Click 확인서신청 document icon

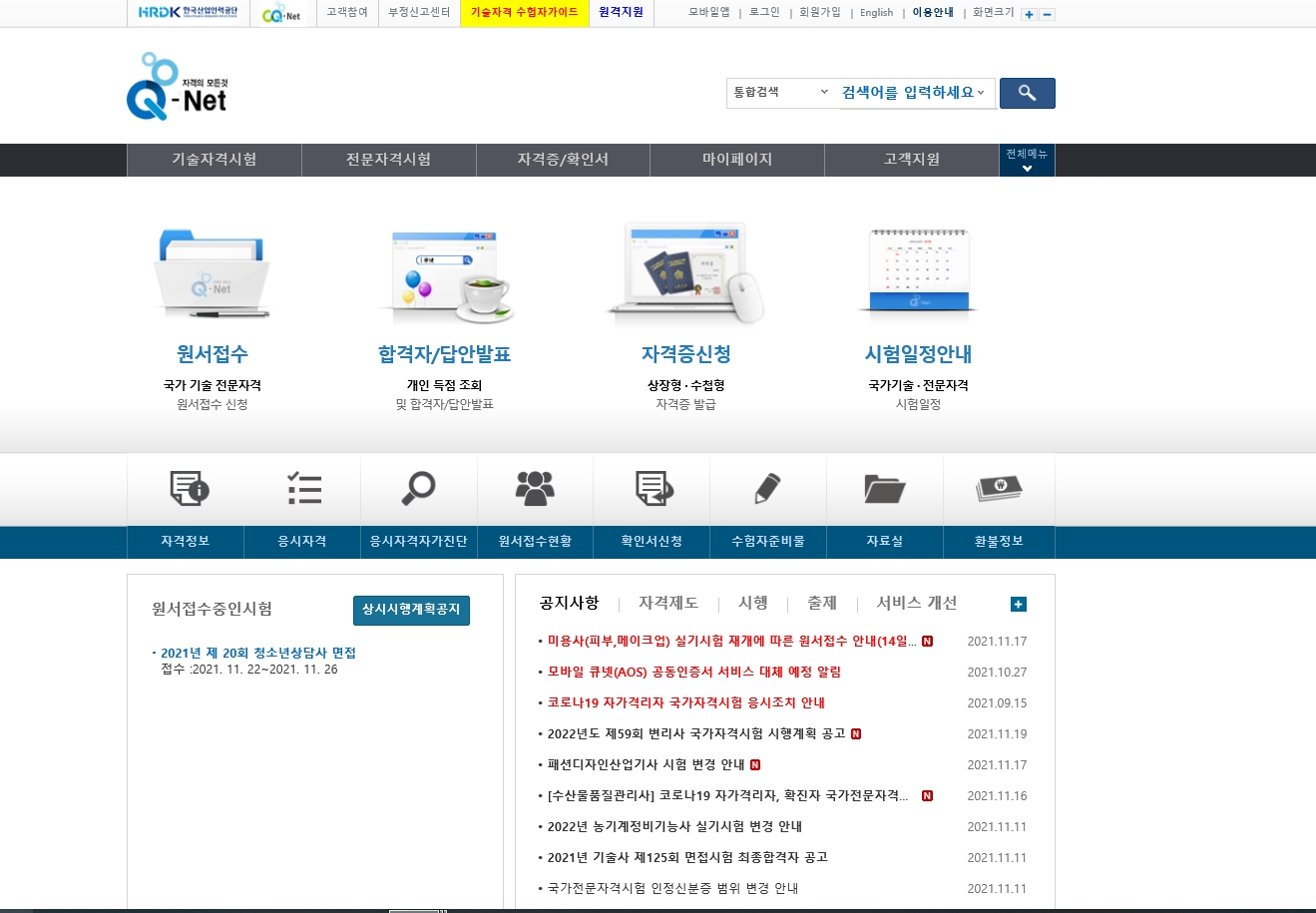coord(653,489)
